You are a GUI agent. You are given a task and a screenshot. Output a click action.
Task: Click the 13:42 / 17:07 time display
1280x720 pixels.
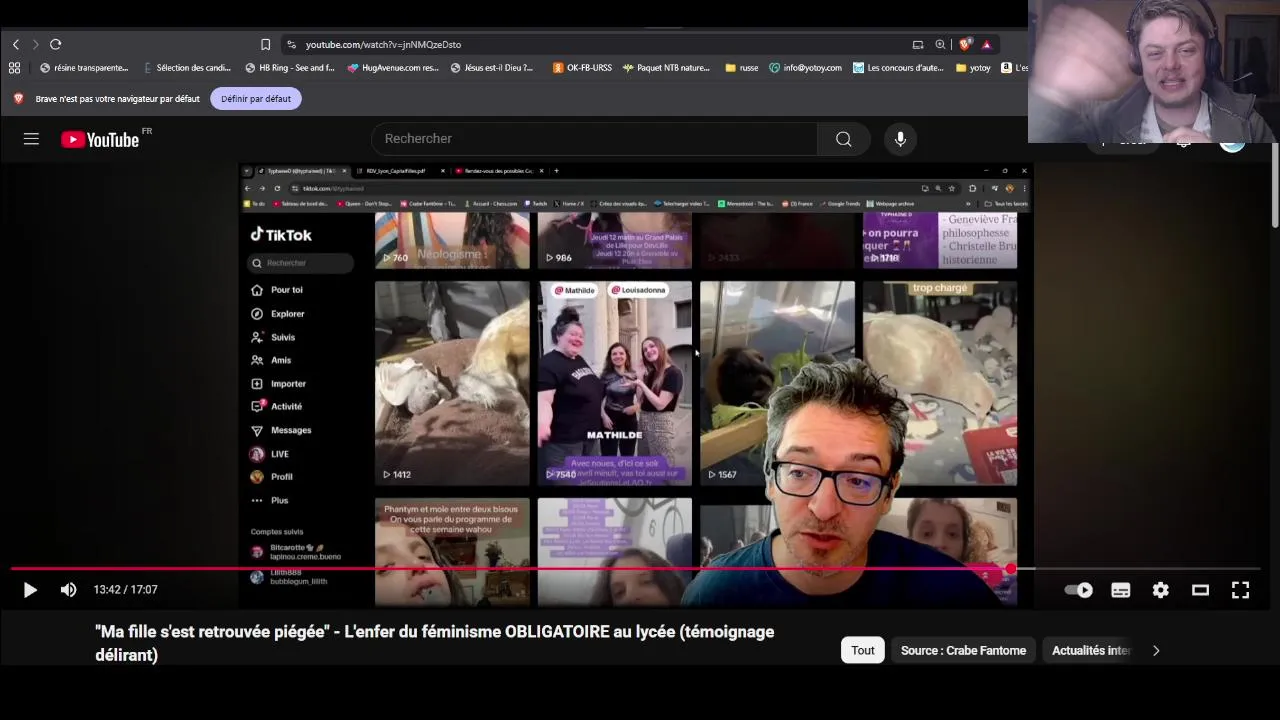point(125,590)
